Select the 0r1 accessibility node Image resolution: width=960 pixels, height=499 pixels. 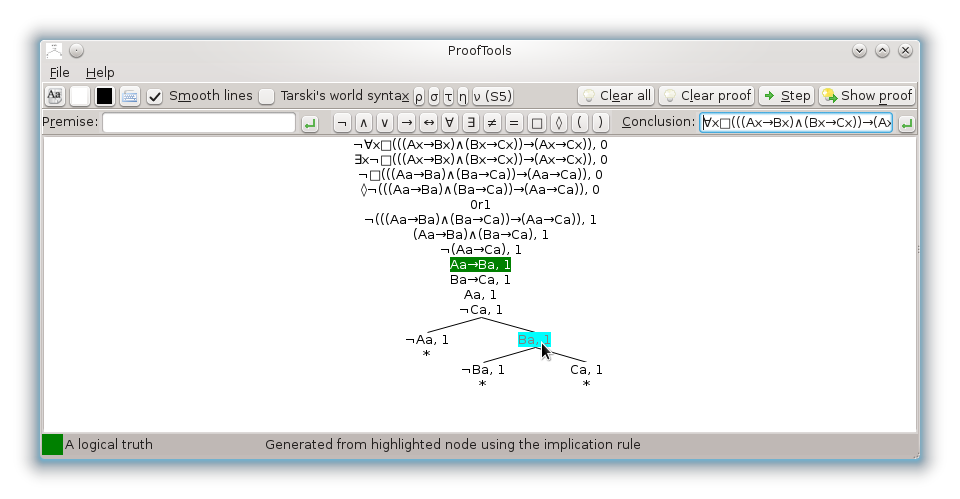(480, 204)
